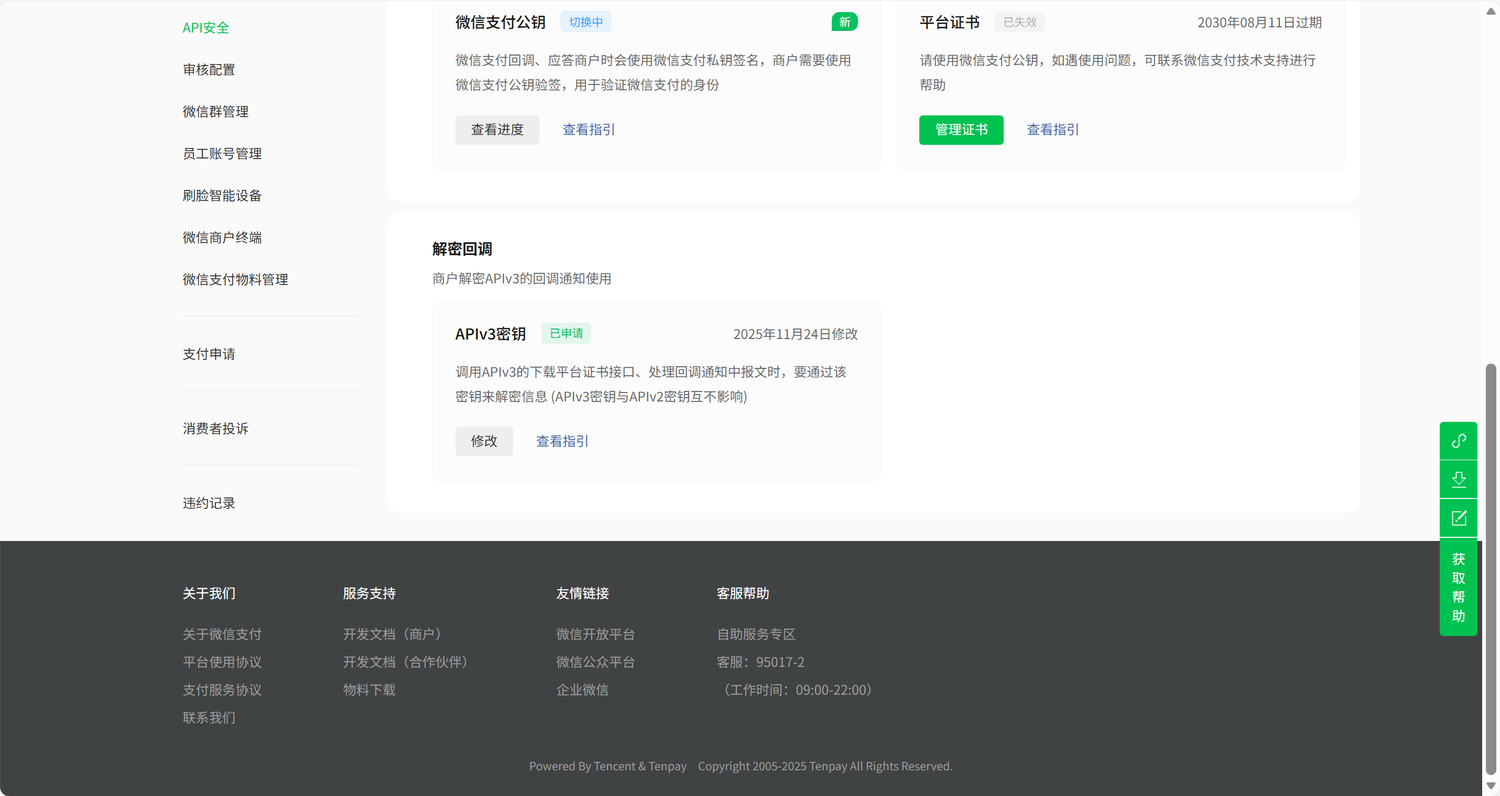Go to 微信群管理 in the sidebar
Screen dimensions: 1500x796
click(216, 112)
